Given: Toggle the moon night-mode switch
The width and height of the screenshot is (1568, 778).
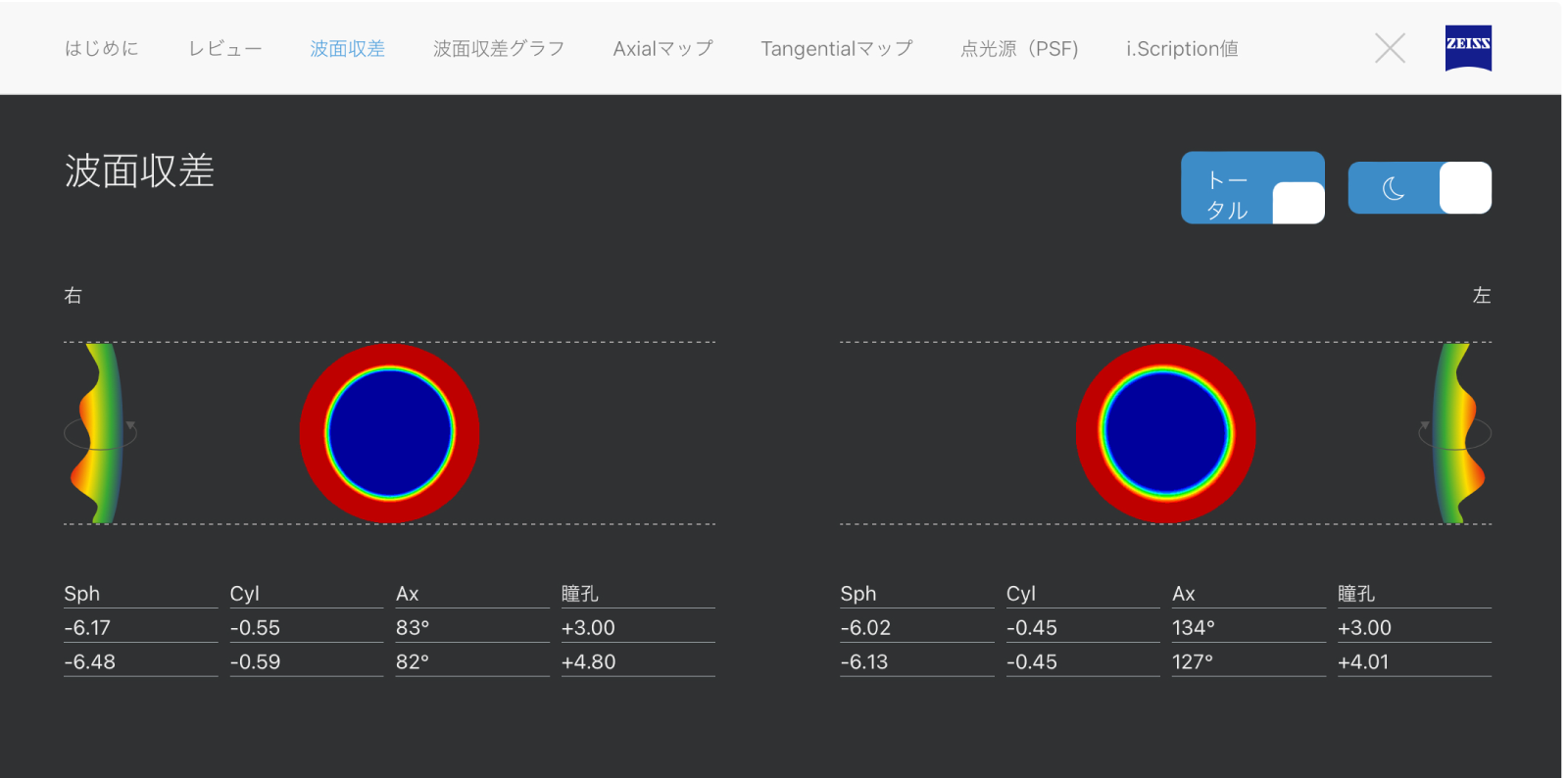Looking at the screenshot, I should (x=1420, y=187).
